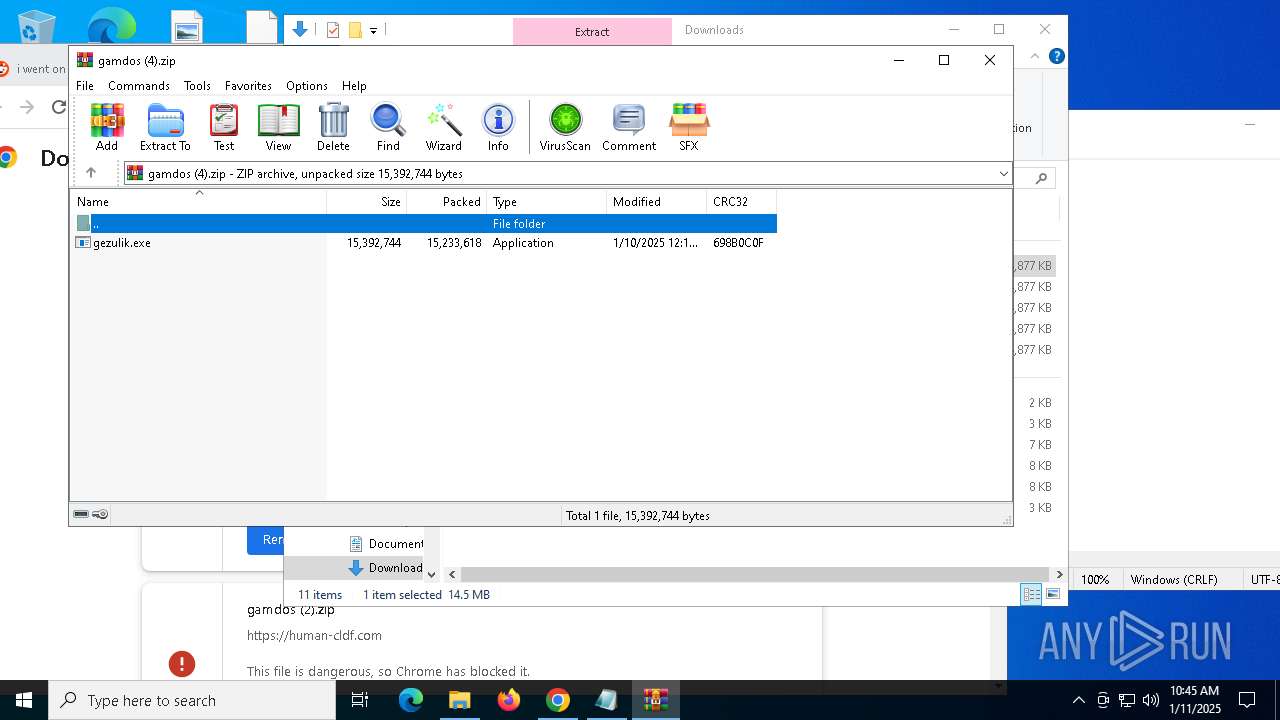Switch to Chrome on the taskbar
1280x720 pixels.
[558, 700]
